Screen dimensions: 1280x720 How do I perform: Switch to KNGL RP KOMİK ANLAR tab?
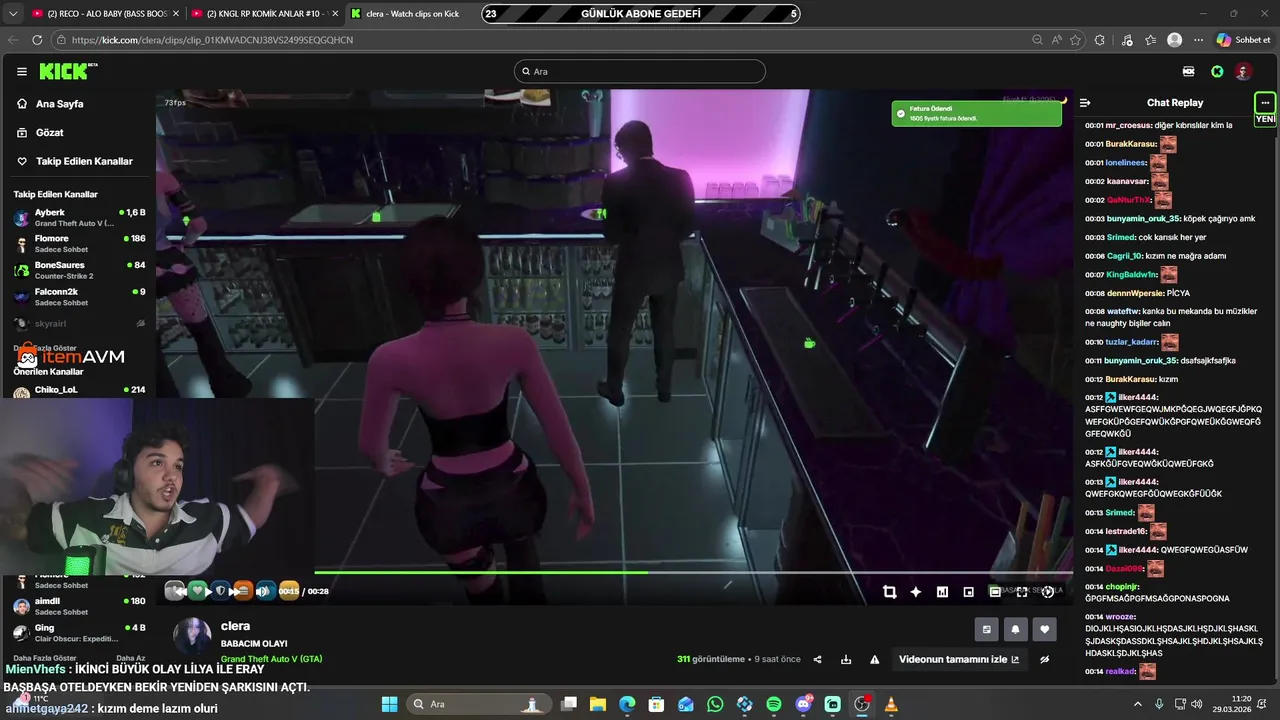[x=265, y=13]
